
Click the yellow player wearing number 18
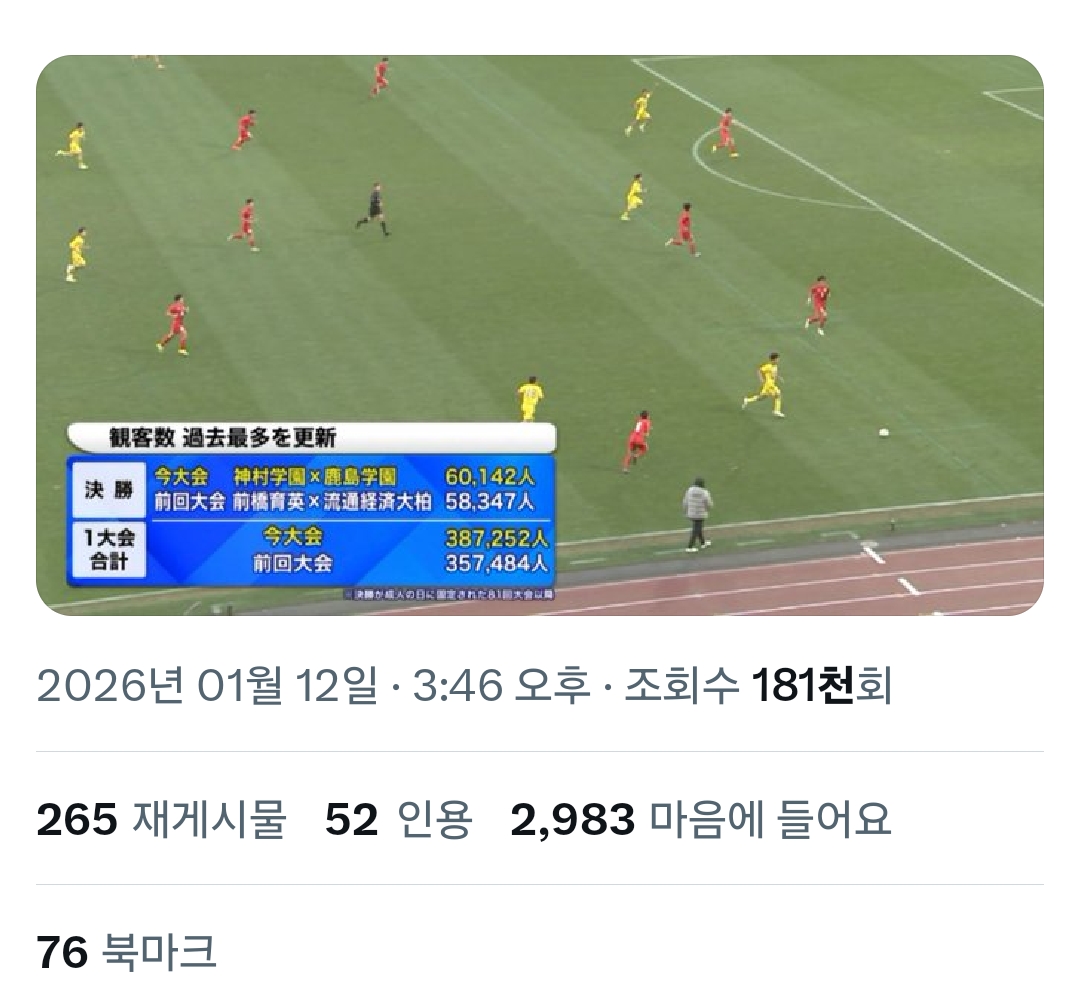pos(530,398)
